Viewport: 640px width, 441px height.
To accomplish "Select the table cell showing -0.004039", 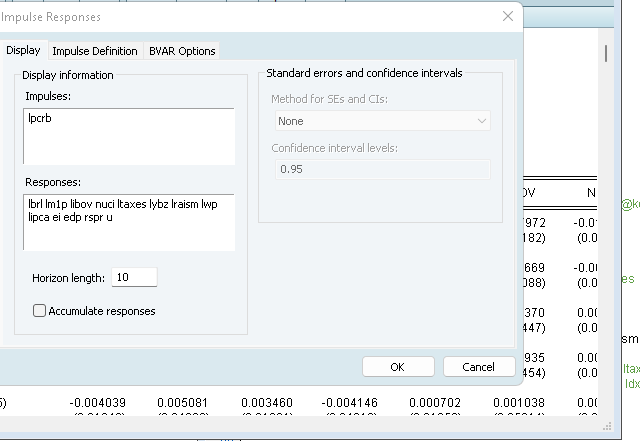I will coord(97,403).
